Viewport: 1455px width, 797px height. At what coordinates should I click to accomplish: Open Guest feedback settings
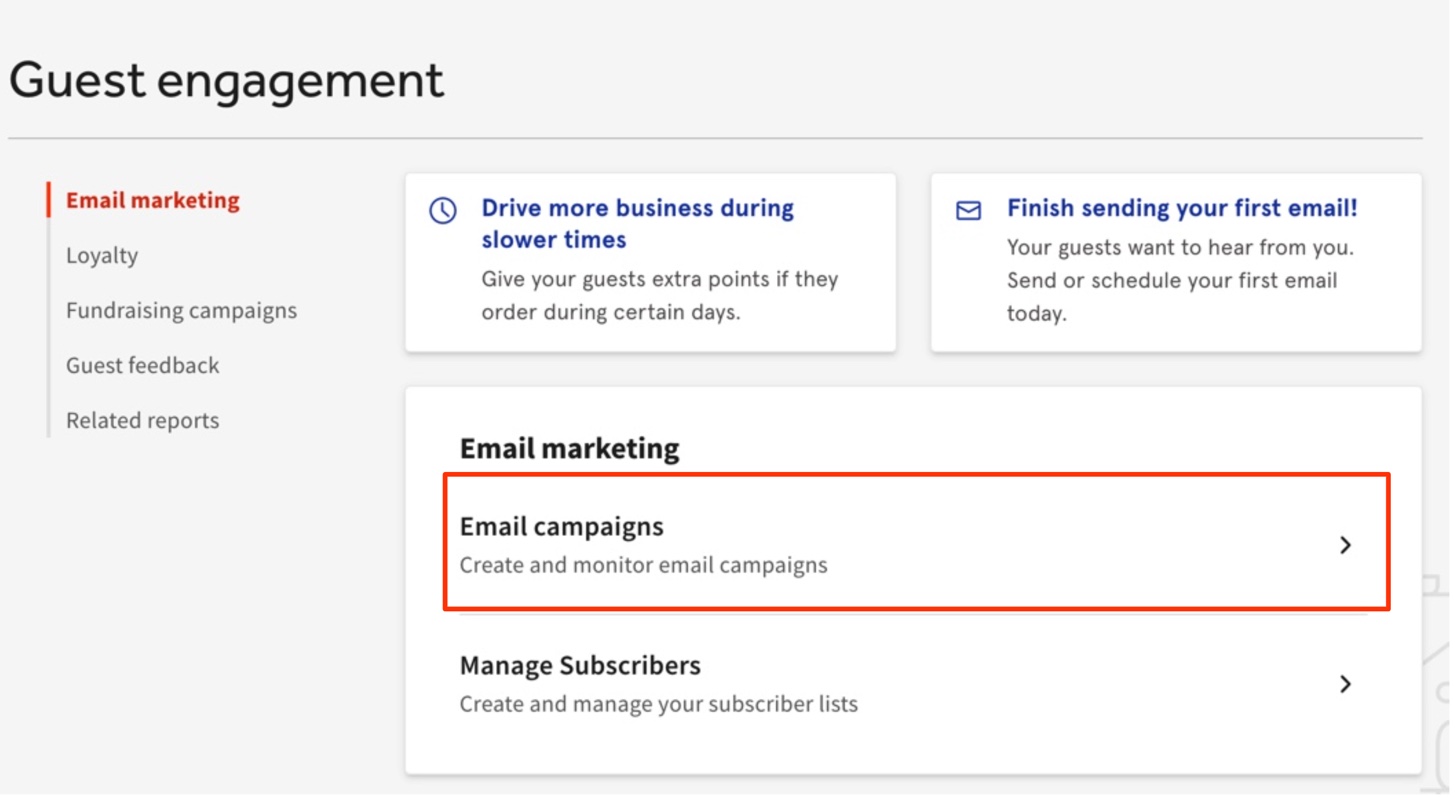(142, 365)
